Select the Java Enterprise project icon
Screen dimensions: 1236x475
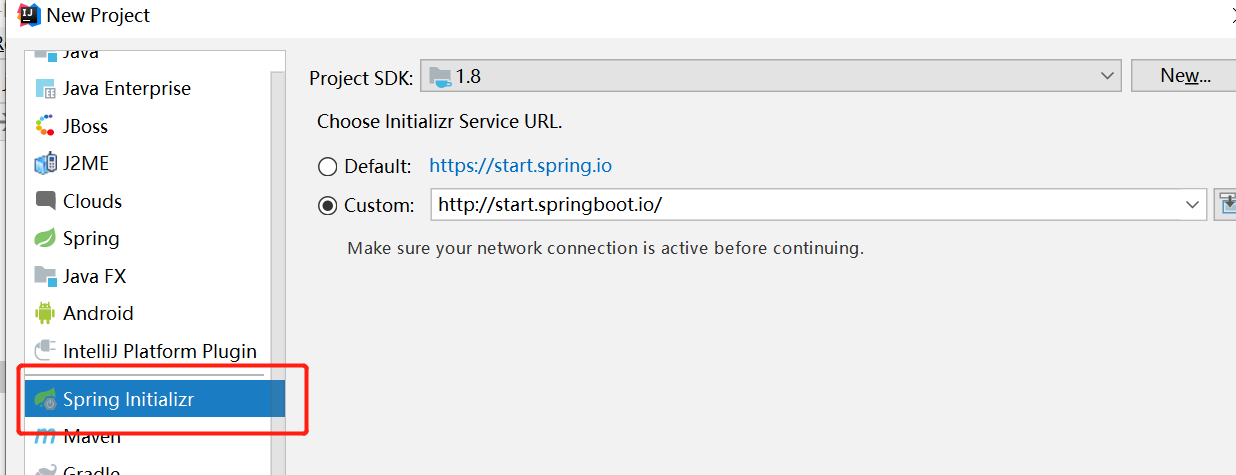[45, 89]
